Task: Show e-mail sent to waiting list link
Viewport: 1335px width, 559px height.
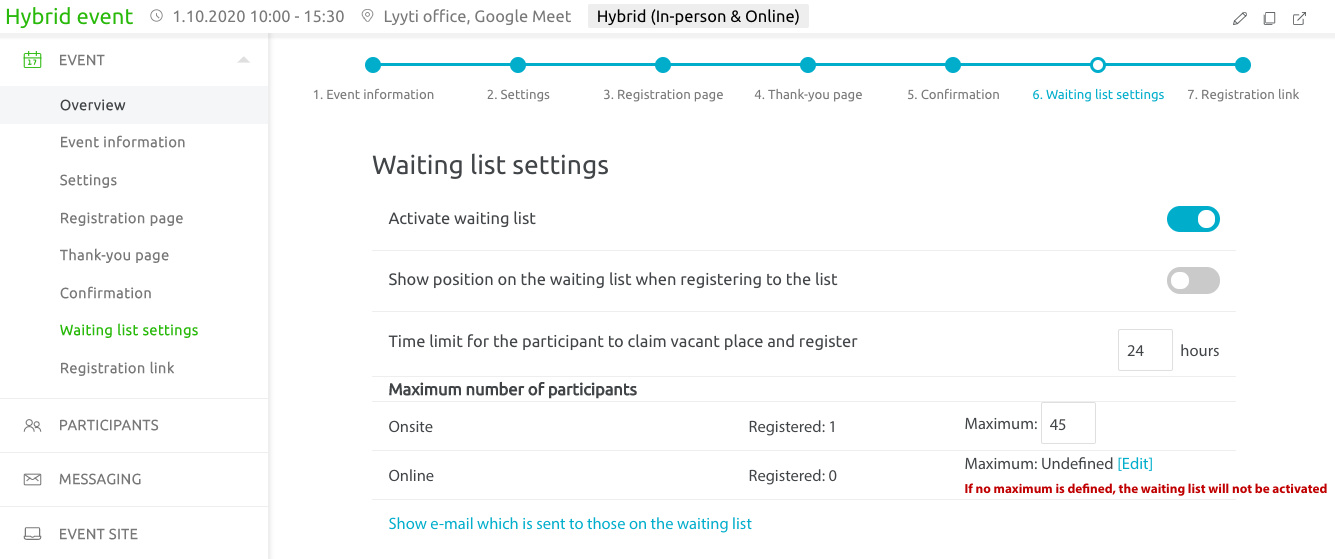Action: click(x=570, y=523)
